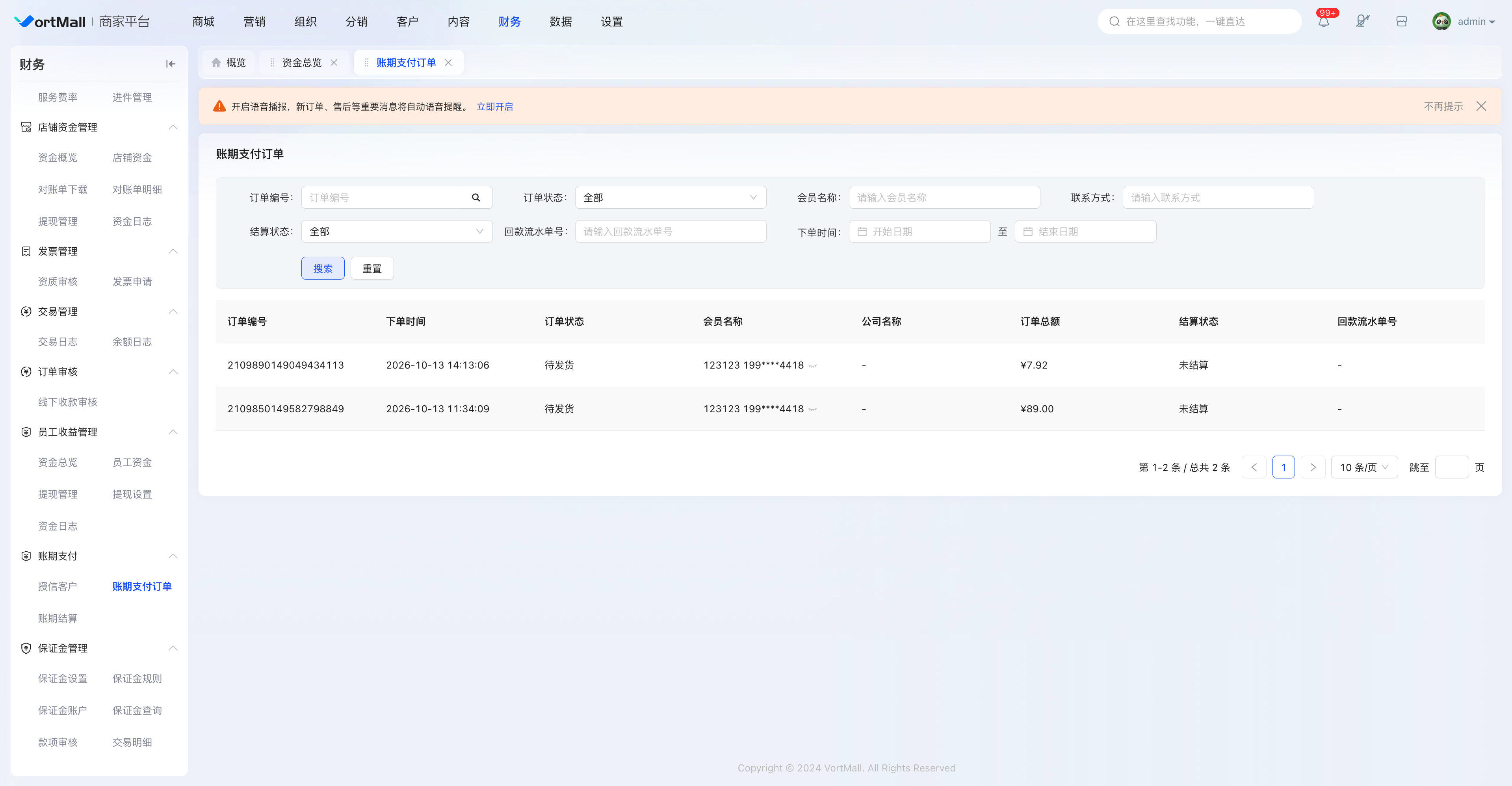Open 账期结算 in the sidebar
The image size is (1512, 786).
(58, 618)
